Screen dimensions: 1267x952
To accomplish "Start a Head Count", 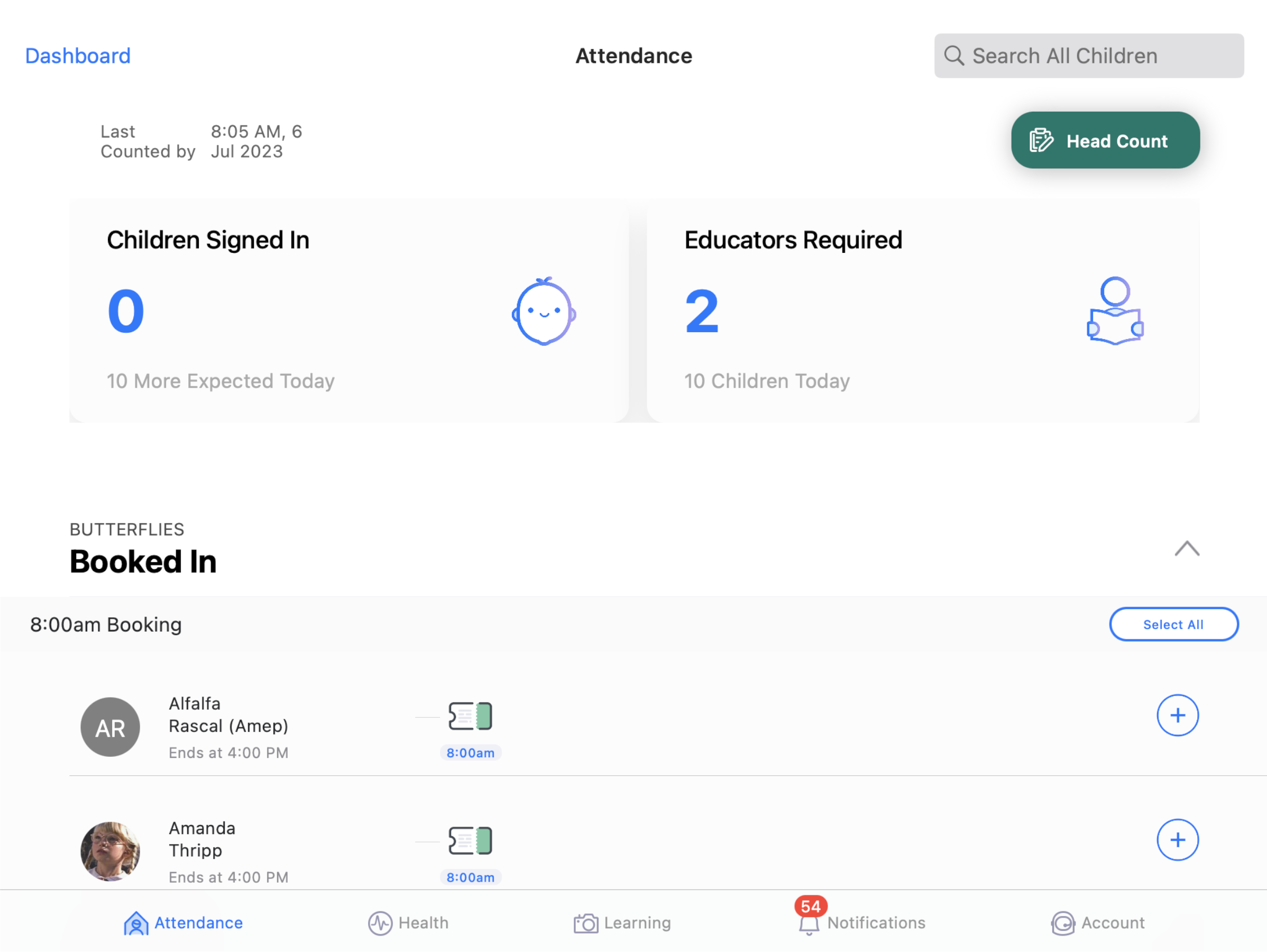I will click(1105, 140).
